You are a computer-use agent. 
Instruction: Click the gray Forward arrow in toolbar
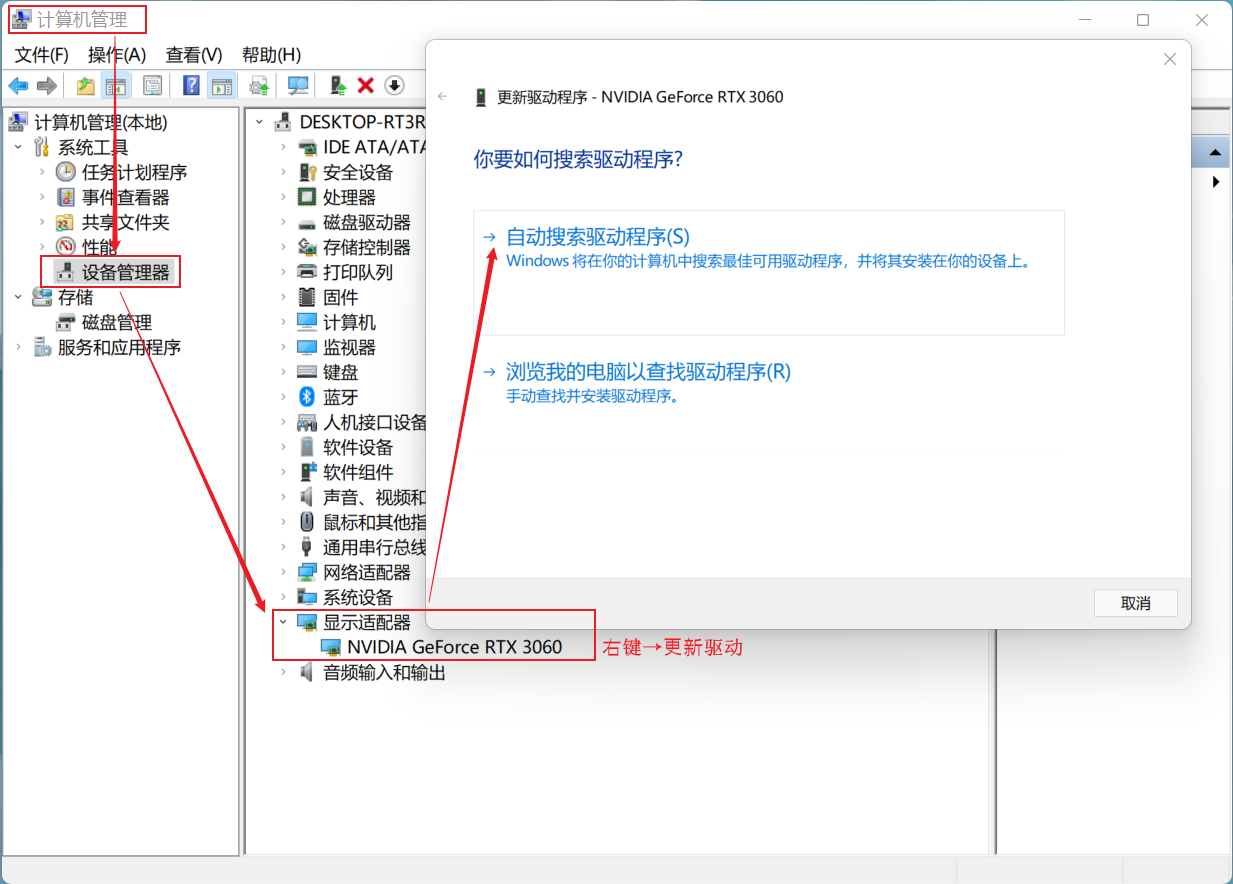(x=46, y=86)
